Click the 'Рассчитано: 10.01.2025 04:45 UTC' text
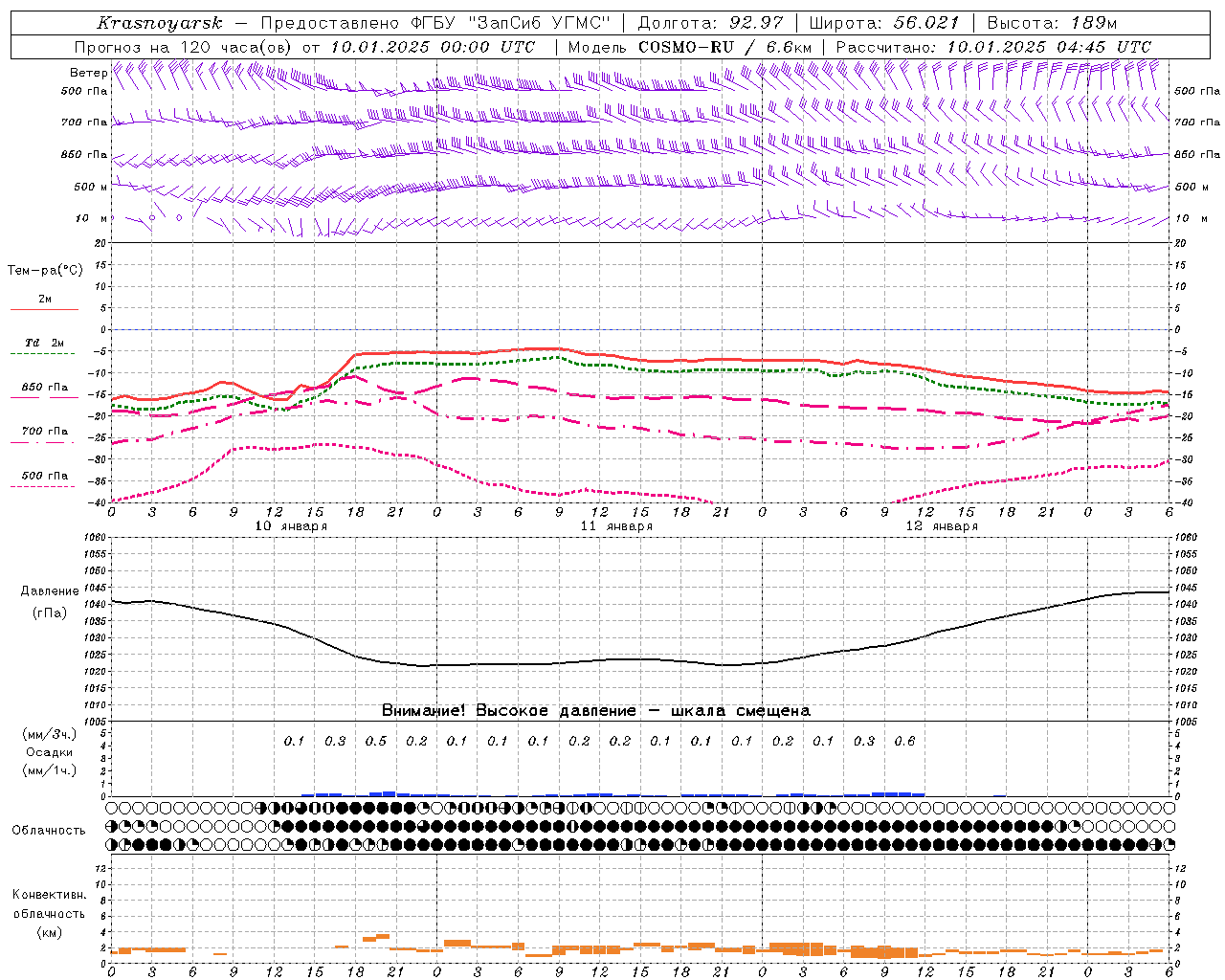Viewport: 1225px width, 980px height. coord(993,47)
